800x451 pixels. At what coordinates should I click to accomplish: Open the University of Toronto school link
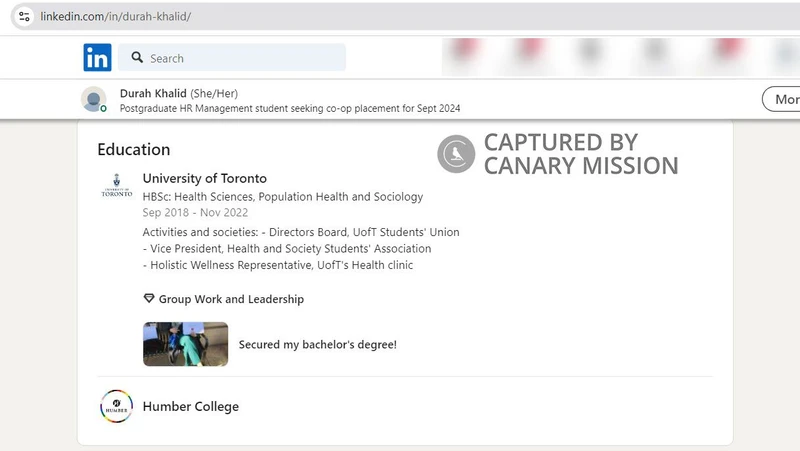(205, 178)
